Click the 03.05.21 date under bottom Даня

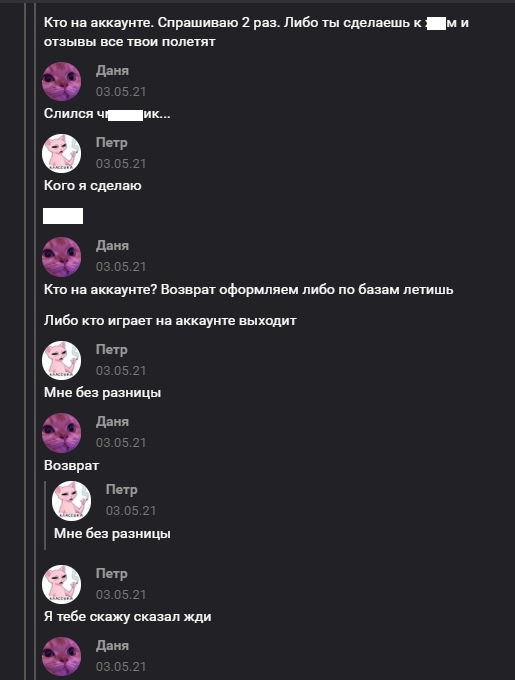click(x=121, y=667)
